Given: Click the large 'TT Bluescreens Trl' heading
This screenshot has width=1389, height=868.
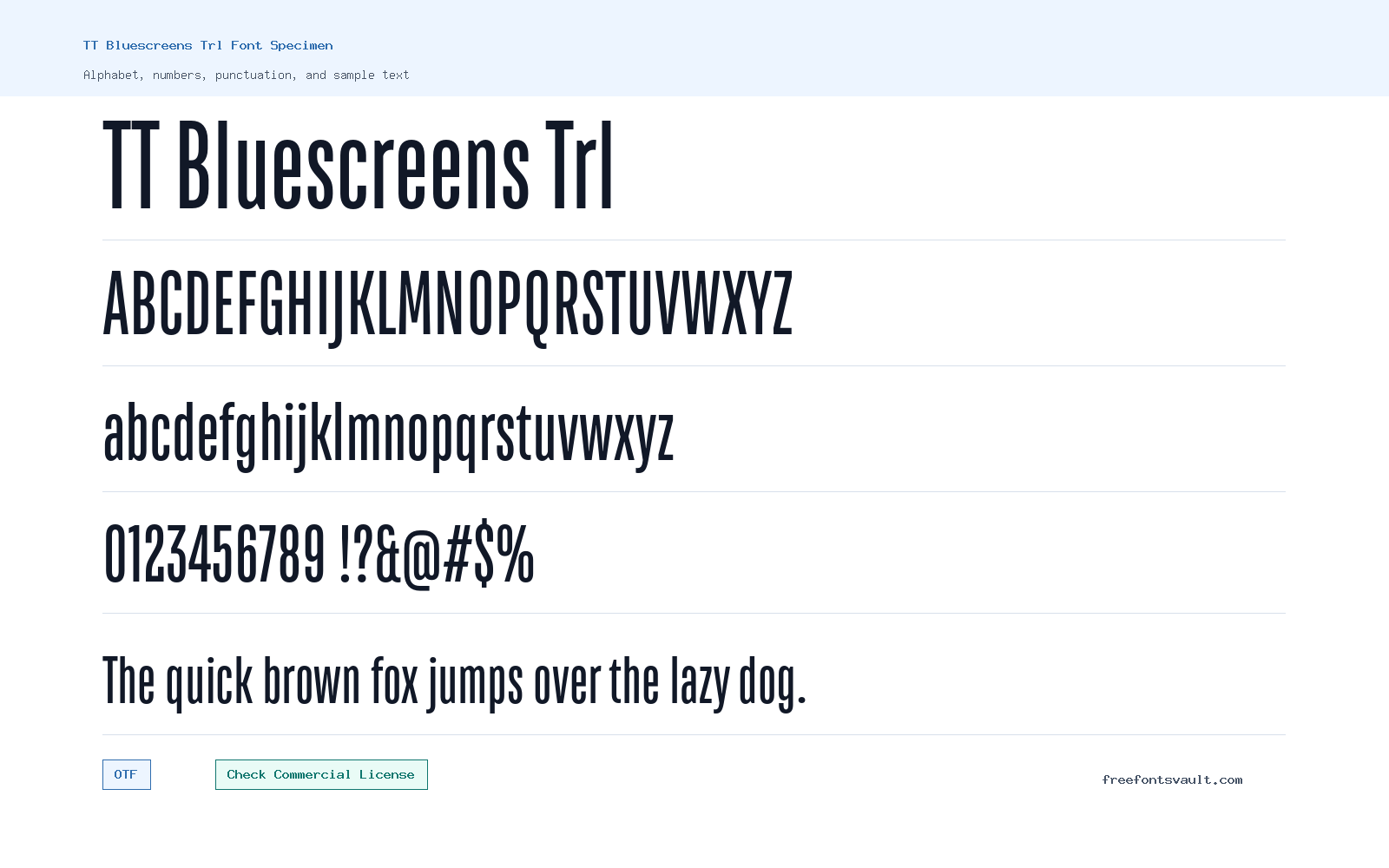Looking at the screenshot, I should [359, 165].
